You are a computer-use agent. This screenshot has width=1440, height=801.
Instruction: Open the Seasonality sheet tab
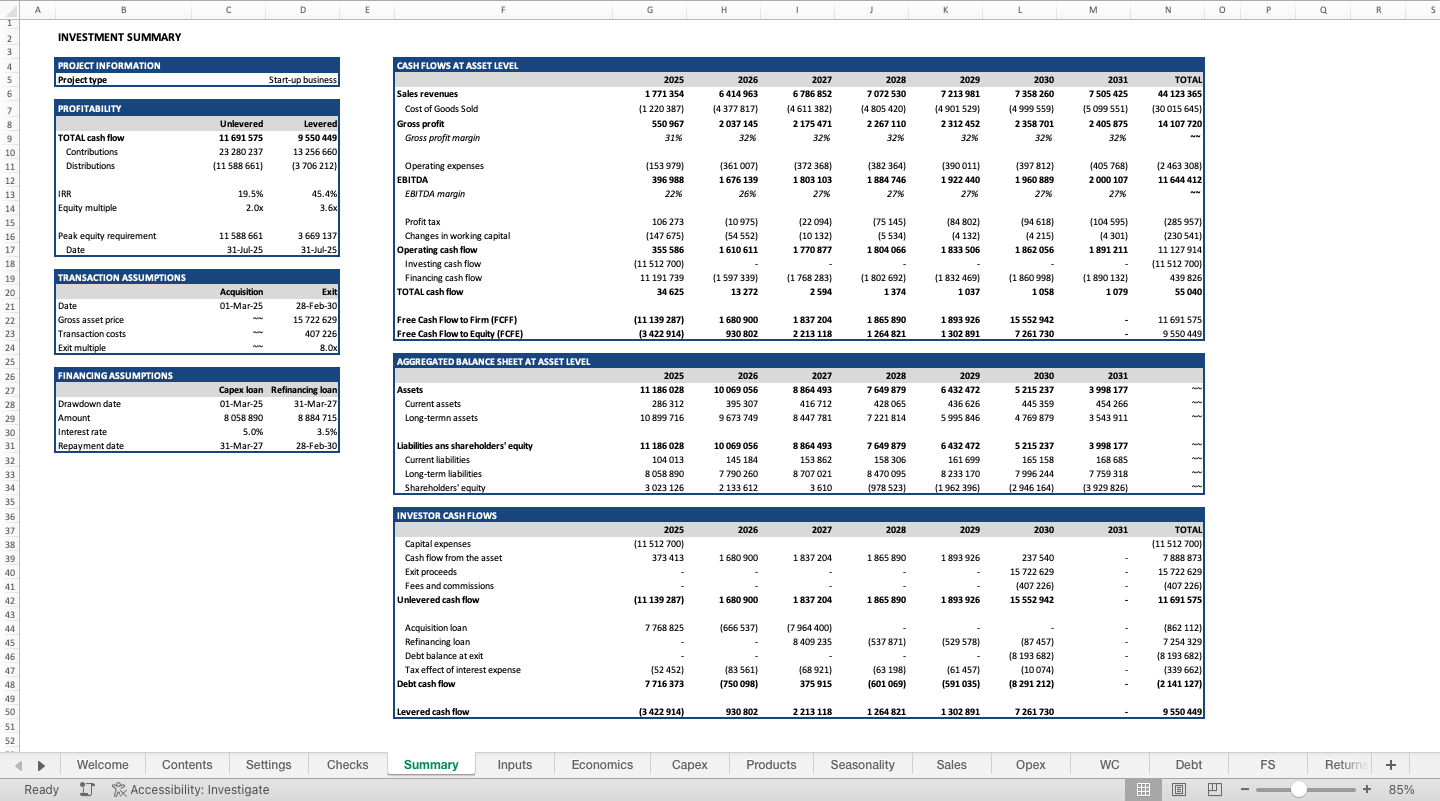(x=862, y=765)
